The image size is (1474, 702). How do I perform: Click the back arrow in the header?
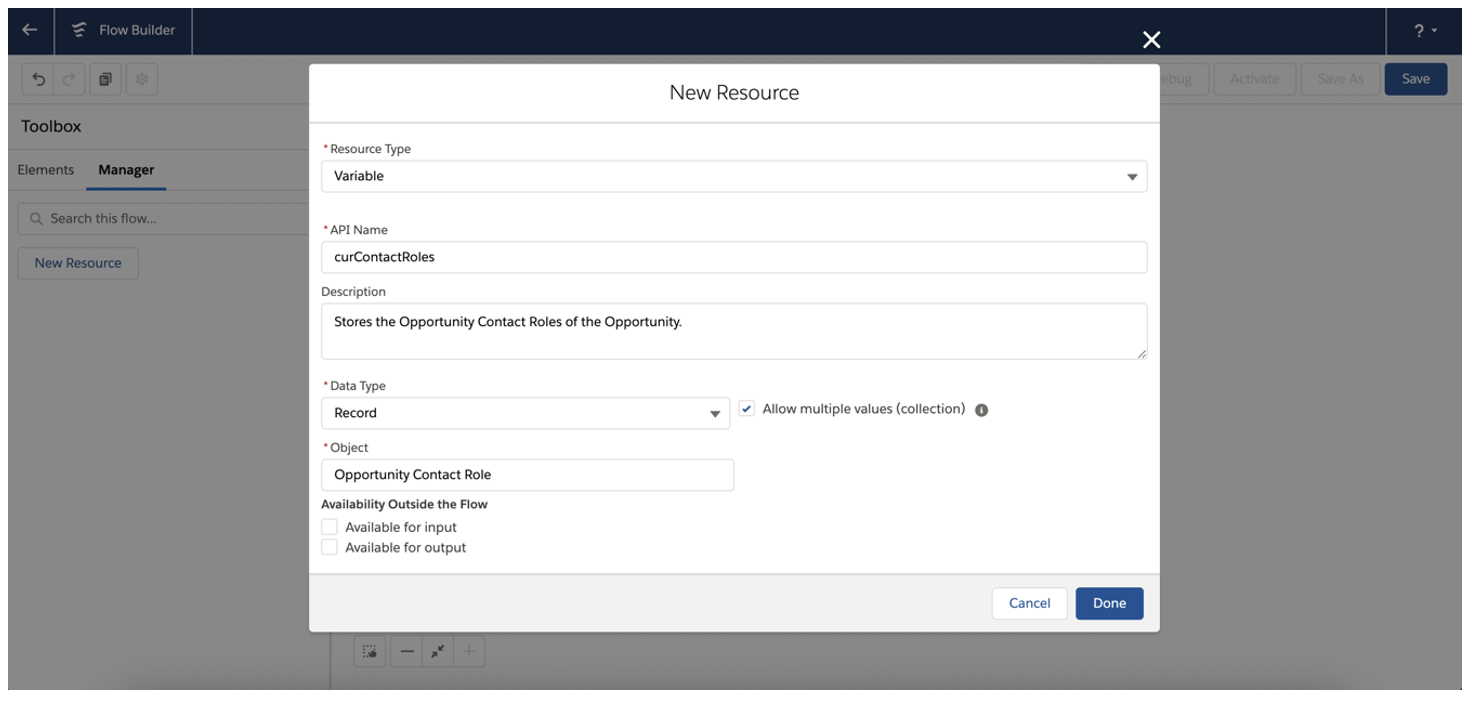[30, 30]
